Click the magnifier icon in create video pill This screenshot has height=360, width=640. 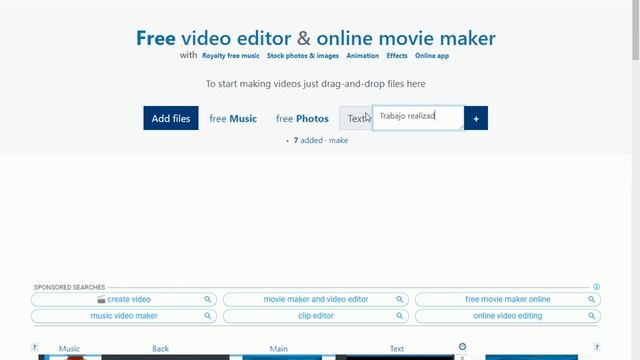208,300
